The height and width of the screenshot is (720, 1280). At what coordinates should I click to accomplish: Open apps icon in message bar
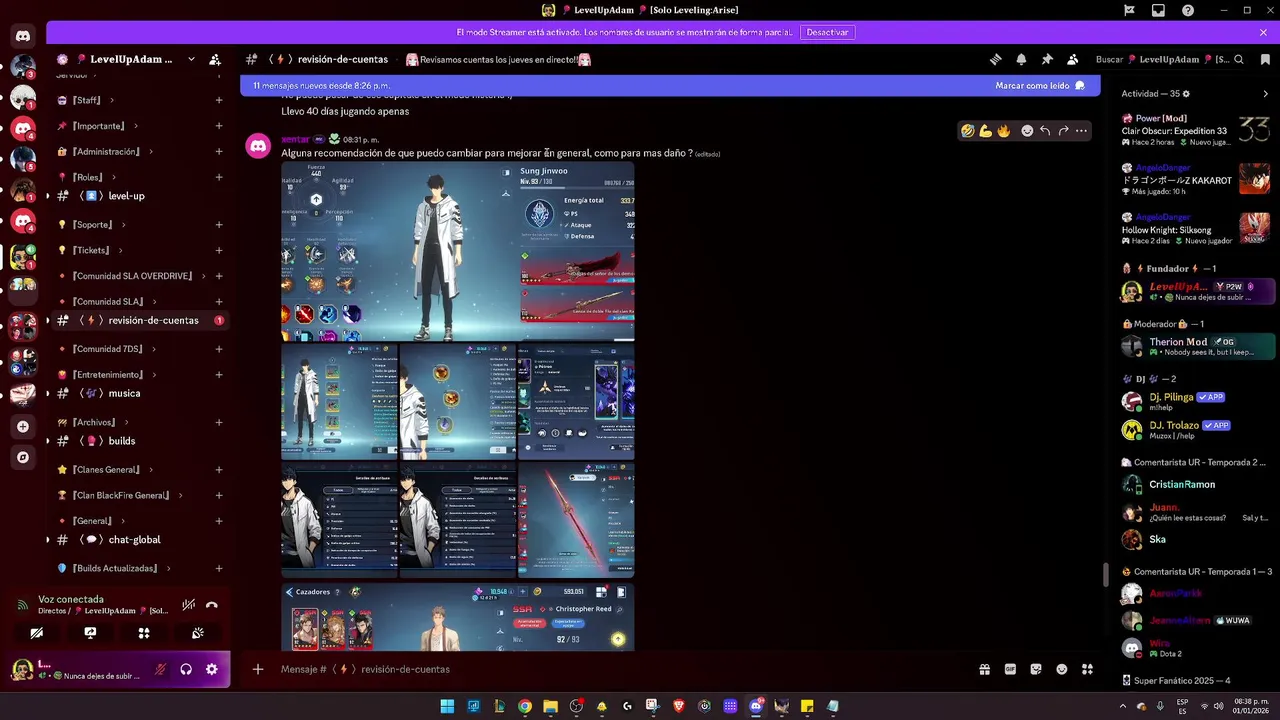1087,669
